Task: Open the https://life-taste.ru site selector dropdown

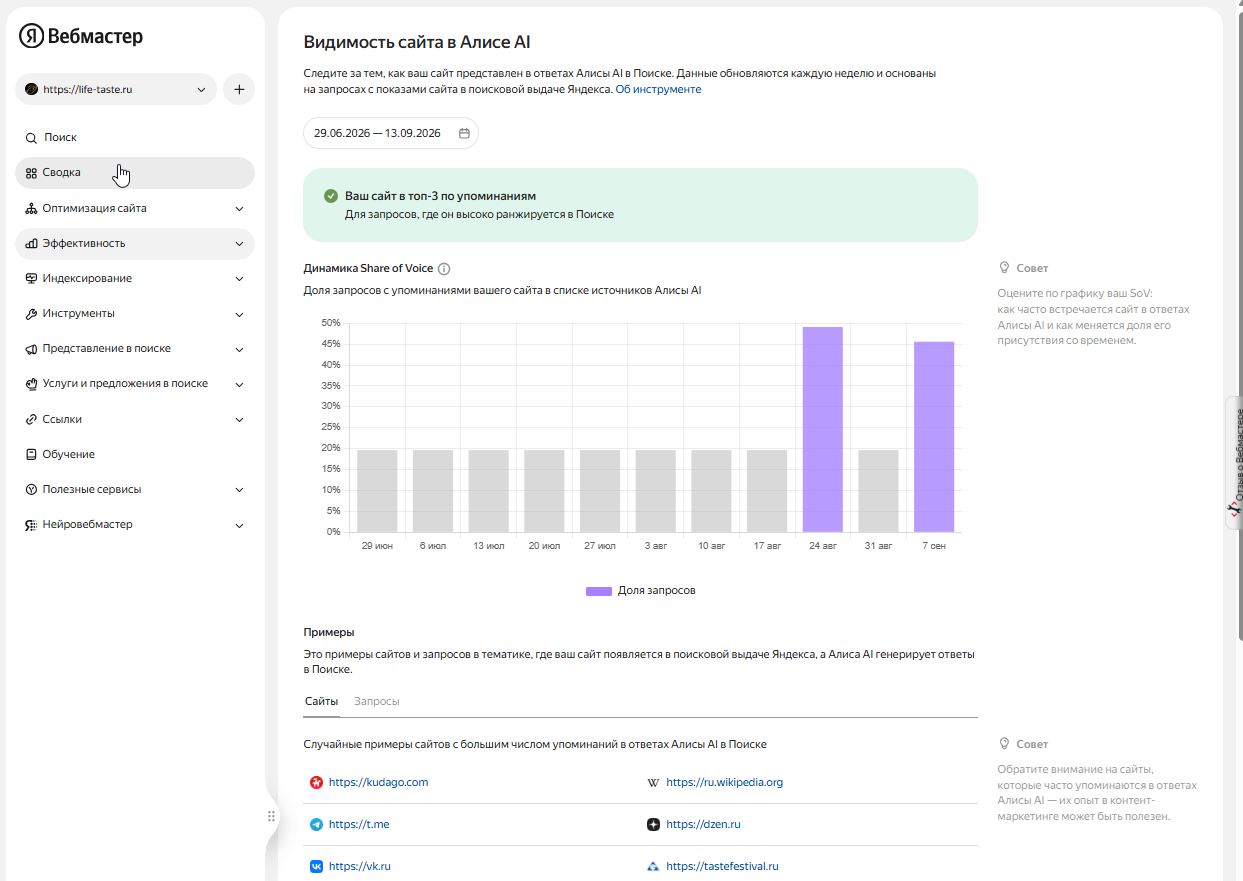Action: tap(116, 89)
